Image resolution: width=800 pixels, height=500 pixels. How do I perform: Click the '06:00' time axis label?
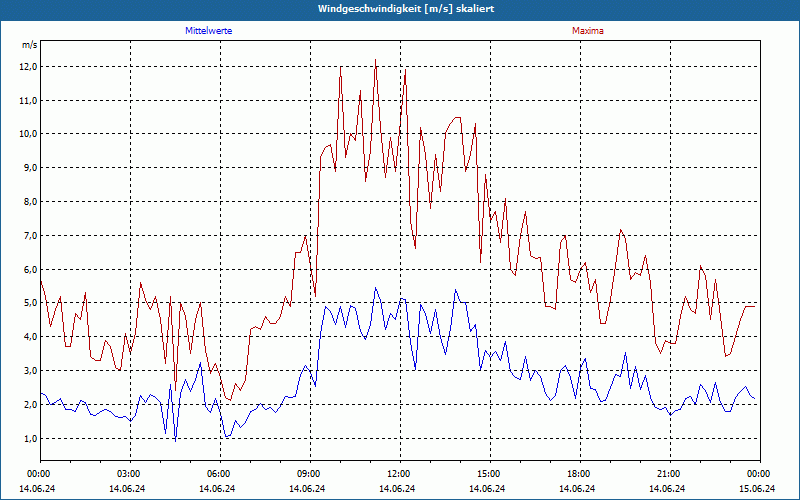220,474
